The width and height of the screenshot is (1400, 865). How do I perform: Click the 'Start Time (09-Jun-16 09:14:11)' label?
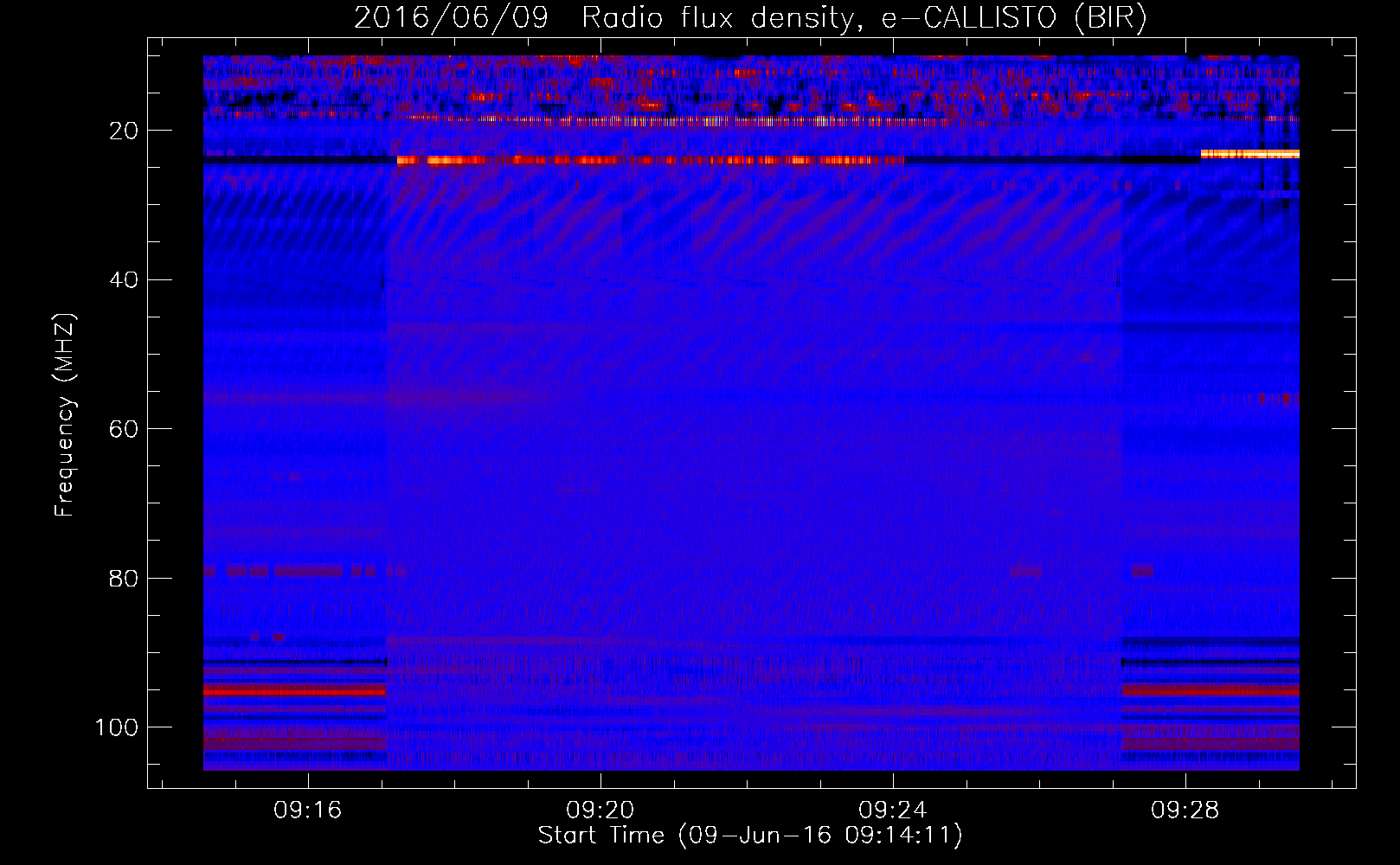[x=750, y=836]
